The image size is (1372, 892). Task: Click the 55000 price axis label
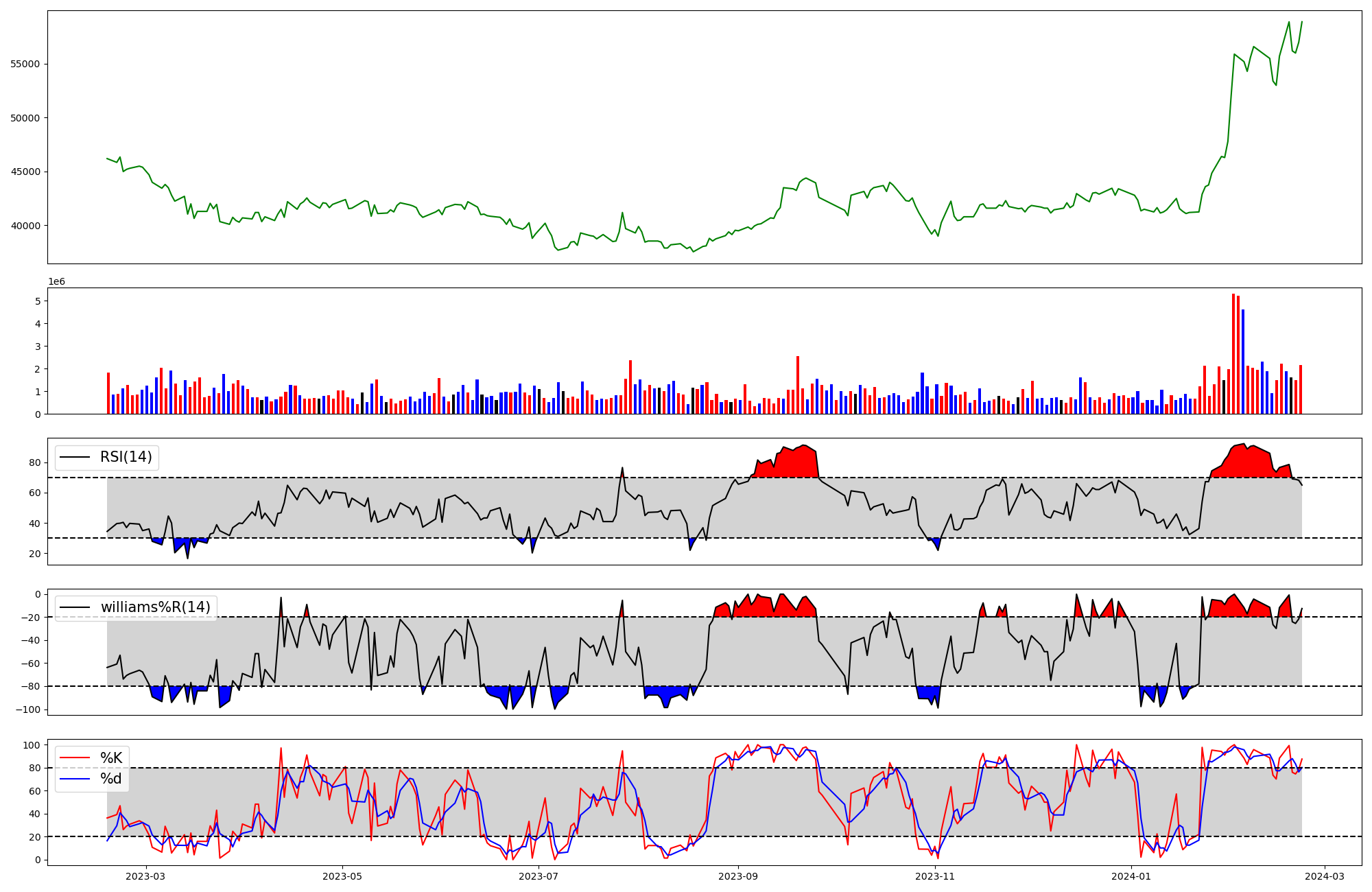click(26, 64)
